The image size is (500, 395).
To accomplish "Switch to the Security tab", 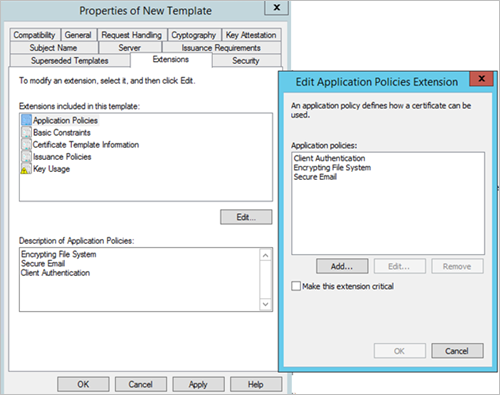I will (246, 61).
